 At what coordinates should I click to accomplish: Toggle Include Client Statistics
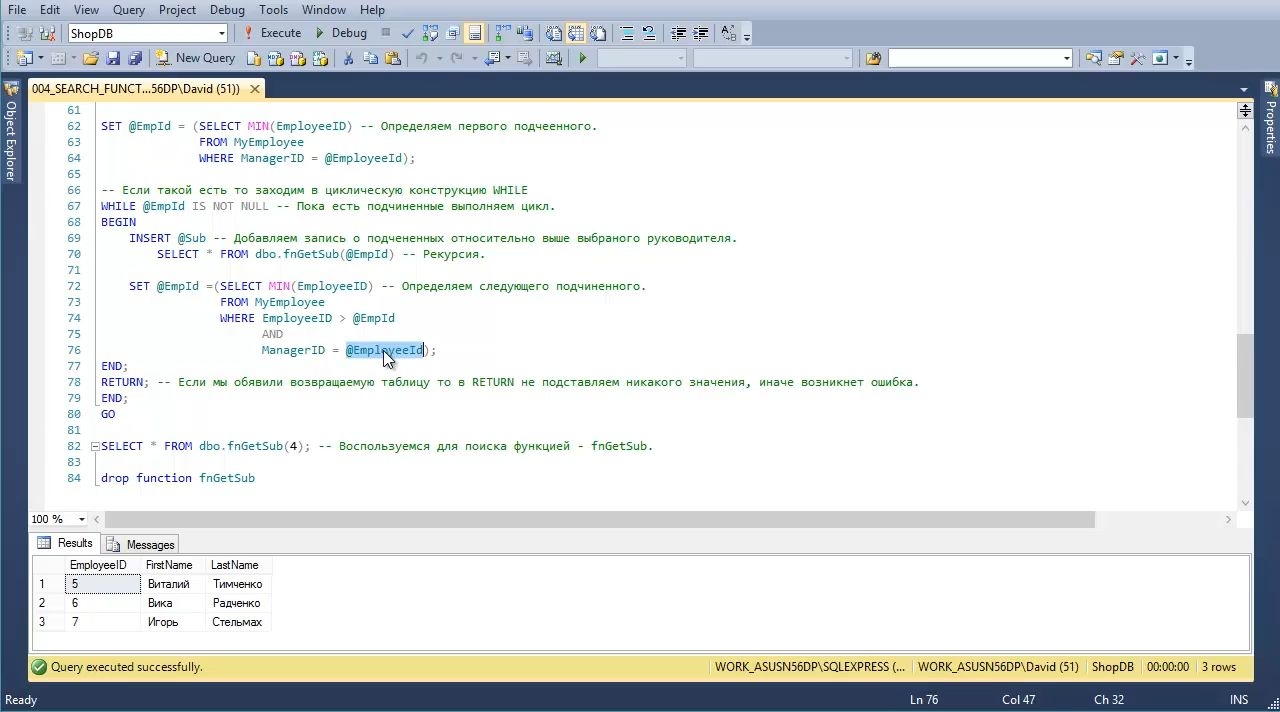coord(524,33)
